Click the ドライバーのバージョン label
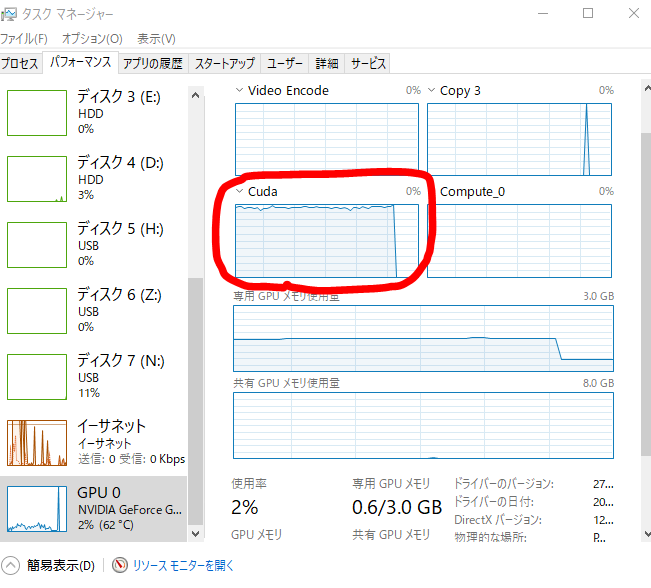The width and height of the screenshot is (651, 588). (504, 484)
